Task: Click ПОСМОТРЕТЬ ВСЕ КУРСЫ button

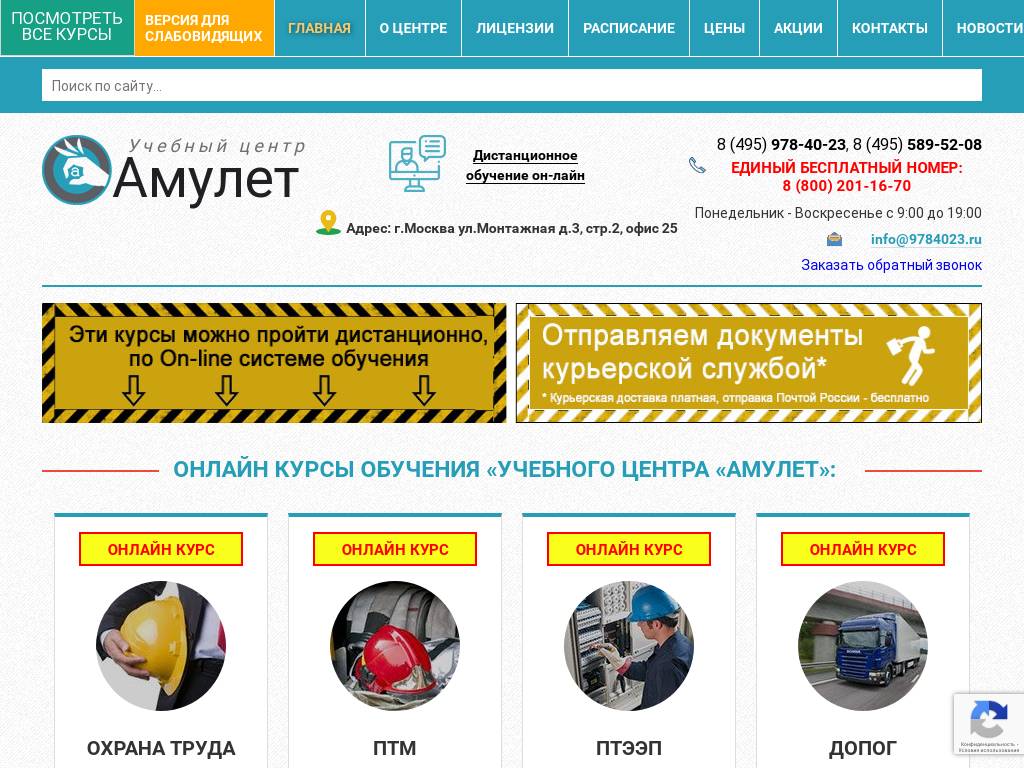Action: (x=64, y=28)
